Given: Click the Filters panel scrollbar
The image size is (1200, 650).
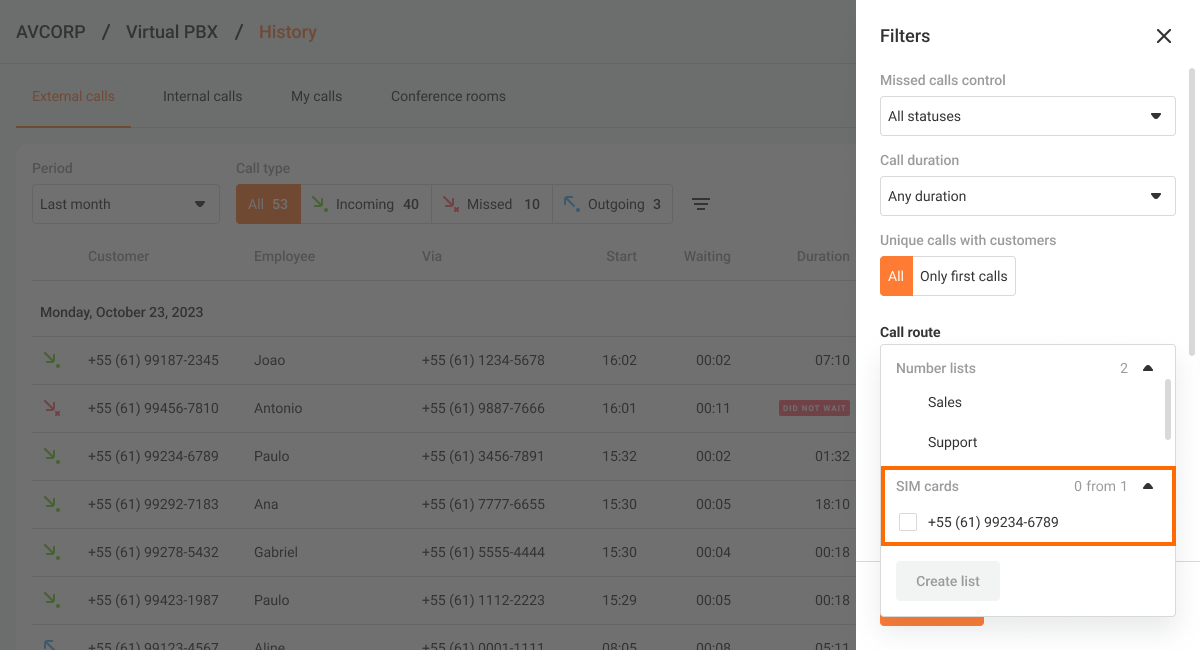Looking at the screenshot, I should coord(1191,212).
